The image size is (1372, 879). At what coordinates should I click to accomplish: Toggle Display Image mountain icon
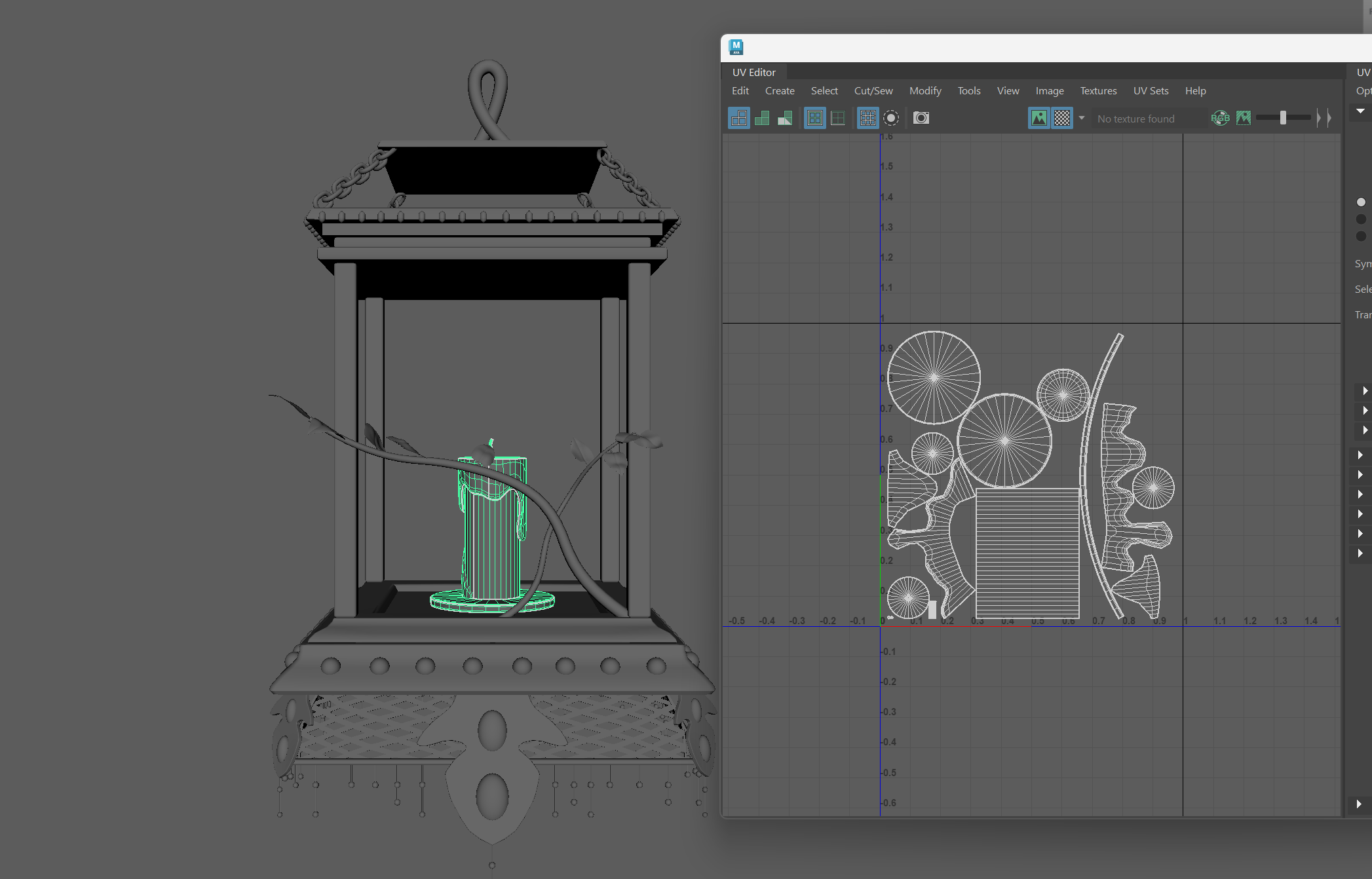point(1039,119)
